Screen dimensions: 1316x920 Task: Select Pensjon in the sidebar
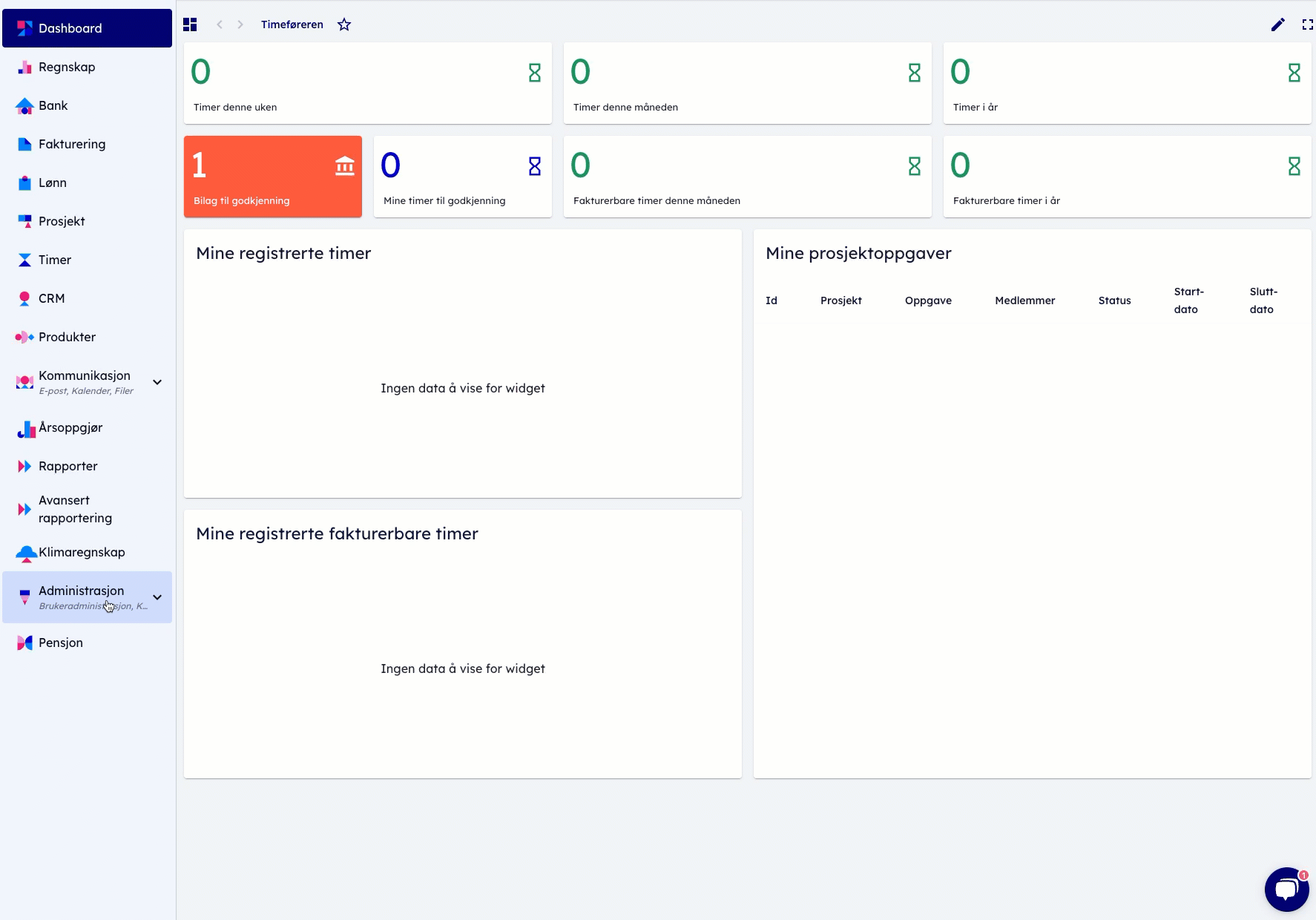click(x=61, y=643)
